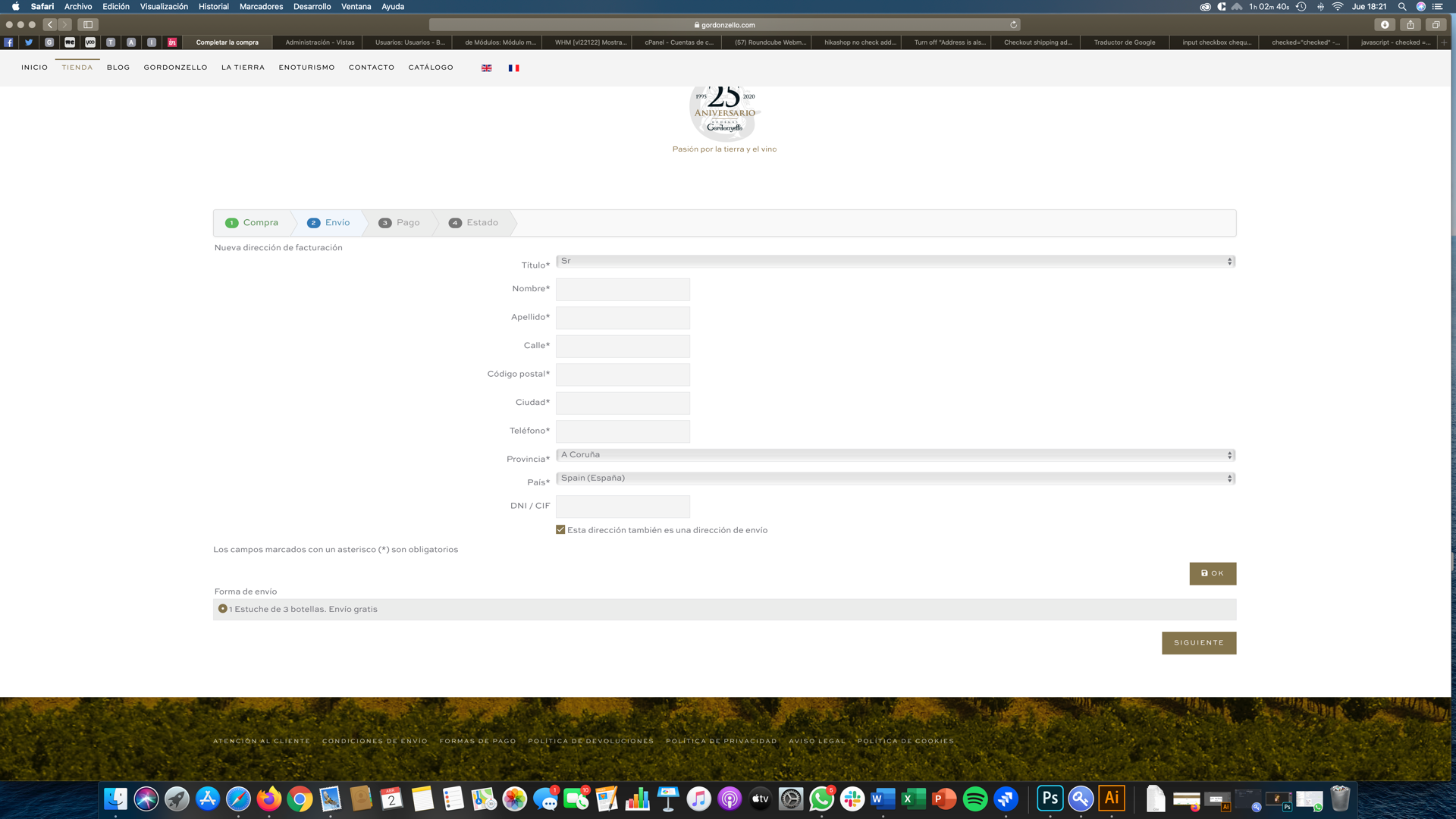Select '1 Estuche de 3 botellas' shipping radio

coord(223,609)
